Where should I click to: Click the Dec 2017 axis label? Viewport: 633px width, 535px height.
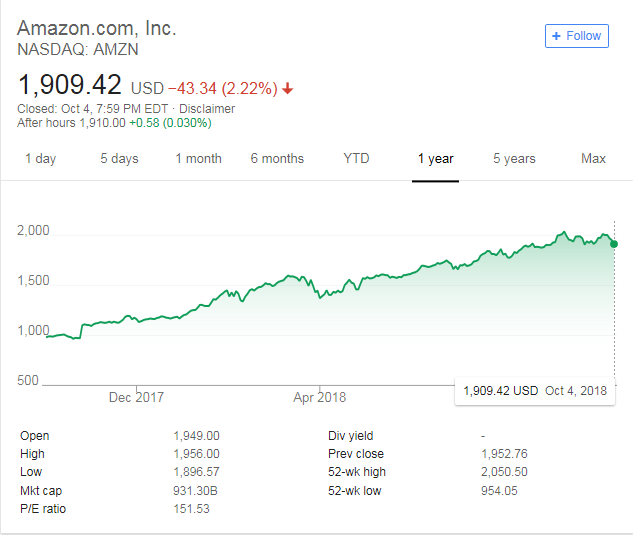(136, 397)
